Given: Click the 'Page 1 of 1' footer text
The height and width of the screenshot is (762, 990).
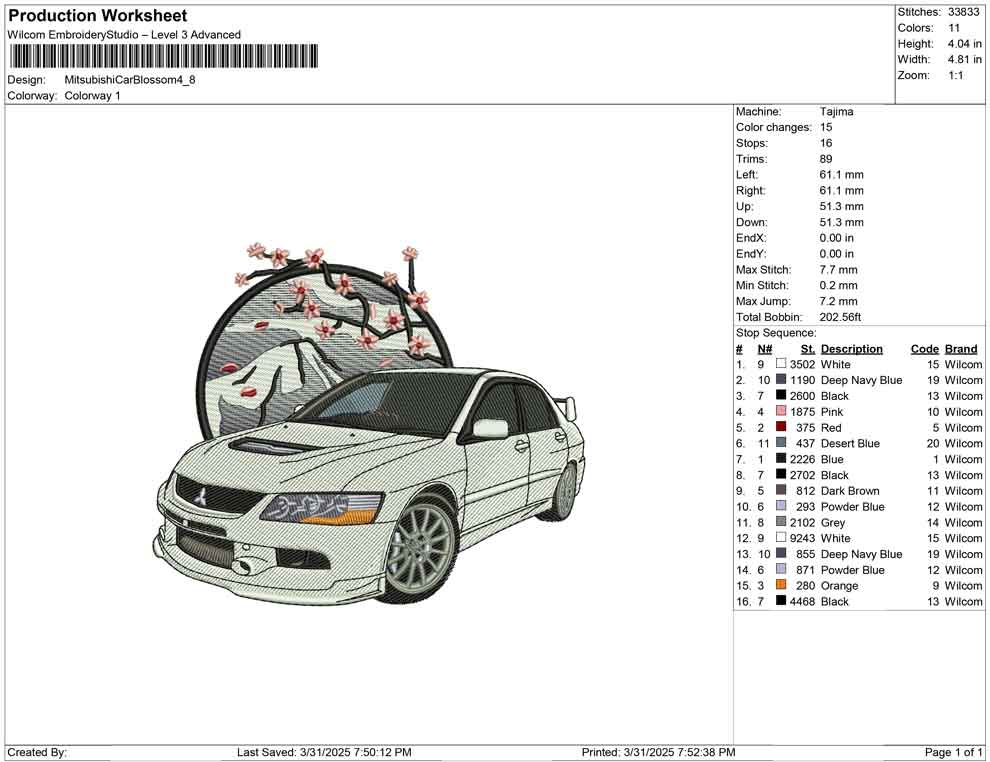Looking at the screenshot, I should (953, 752).
